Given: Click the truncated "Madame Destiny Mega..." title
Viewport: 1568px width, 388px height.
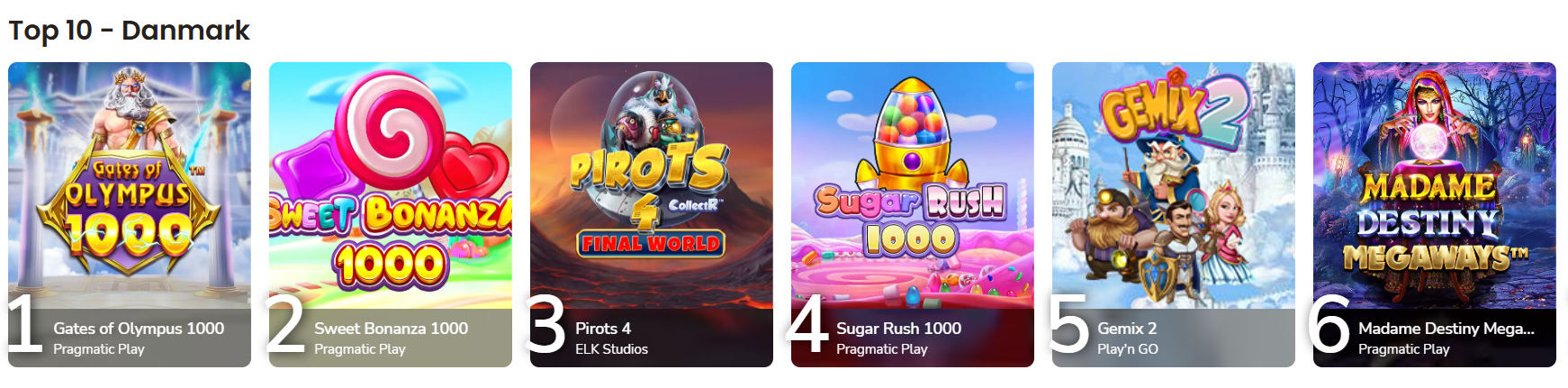Looking at the screenshot, I should [x=1446, y=329].
